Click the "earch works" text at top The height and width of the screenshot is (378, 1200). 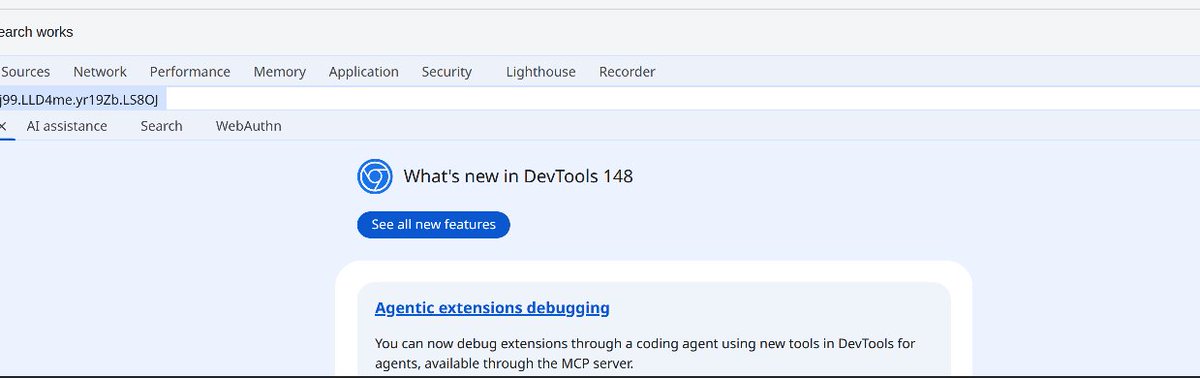pos(36,32)
